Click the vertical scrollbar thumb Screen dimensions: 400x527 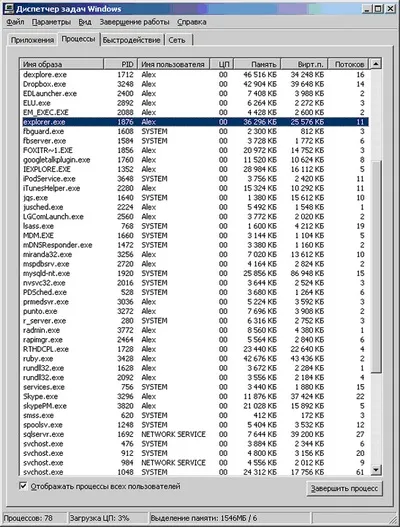[376, 266]
